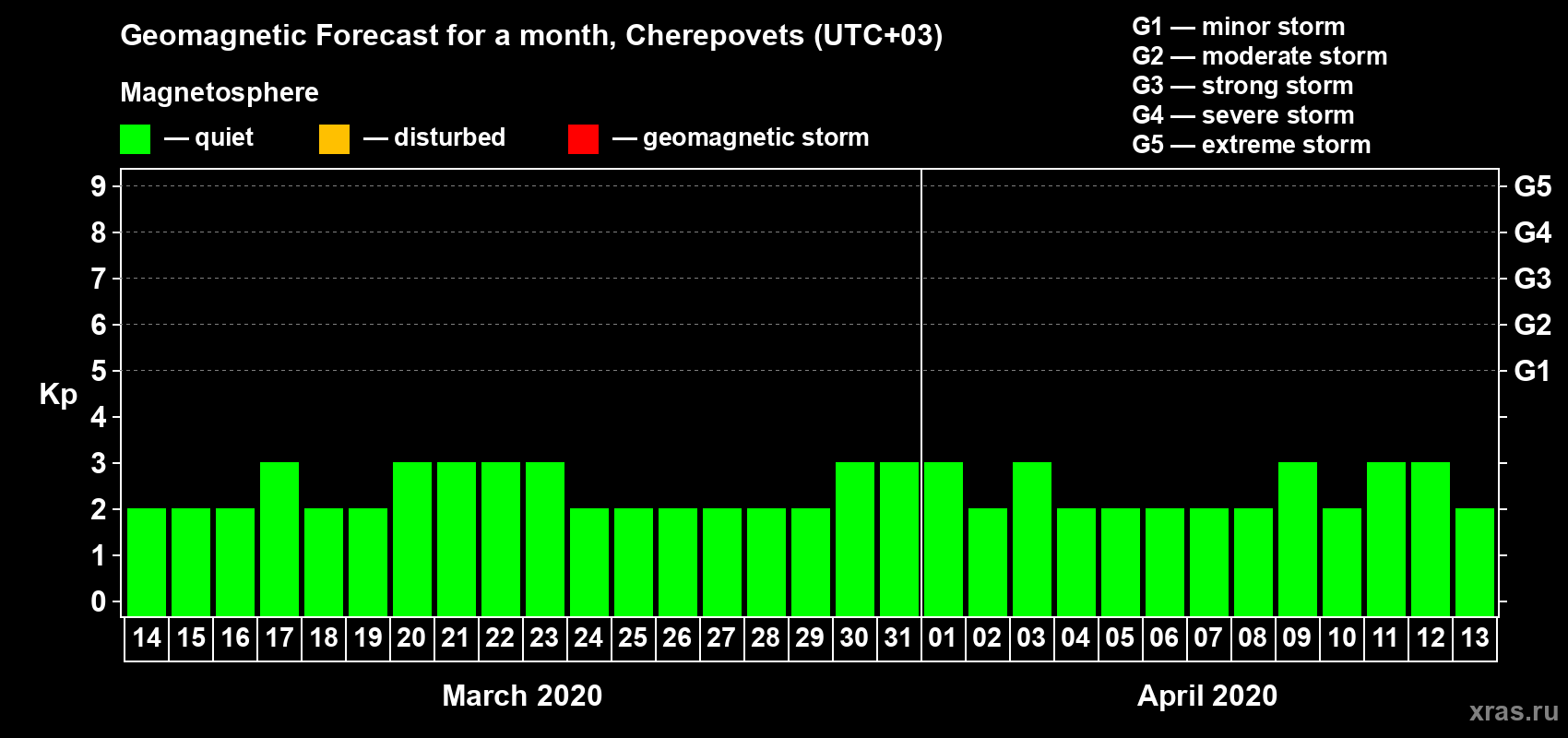Screen dimensions: 1568x738
Task: Click date label 24 on the axis
Action: coord(588,637)
